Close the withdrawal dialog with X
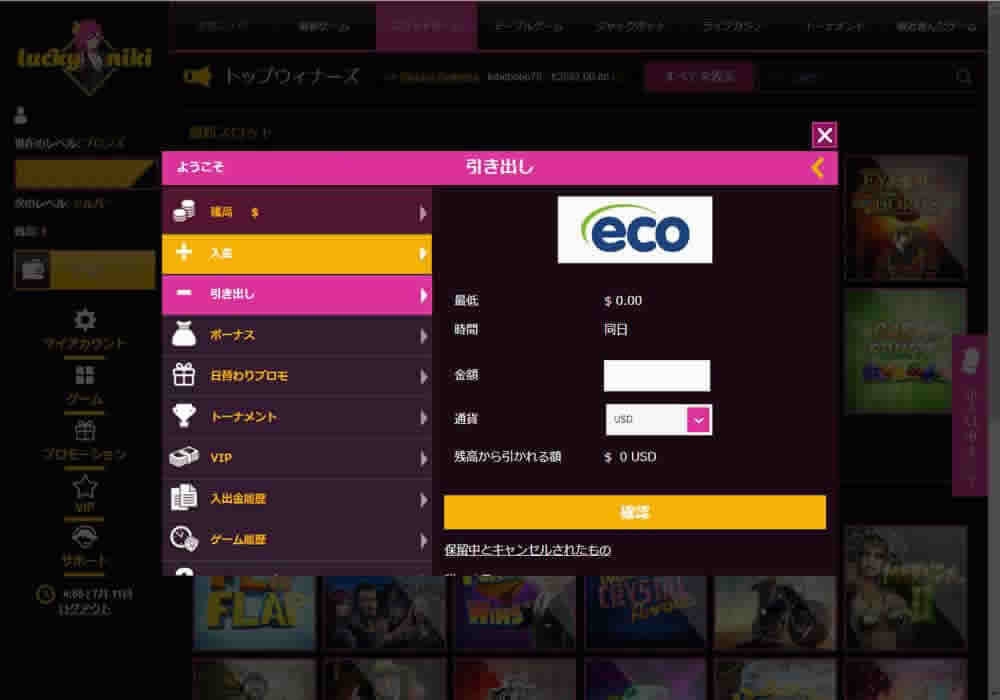 pyautogui.click(x=824, y=135)
